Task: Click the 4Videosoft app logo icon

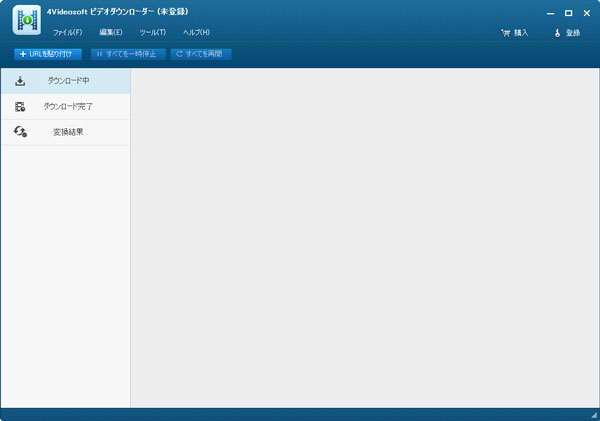Action: click(x=27, y=20)
